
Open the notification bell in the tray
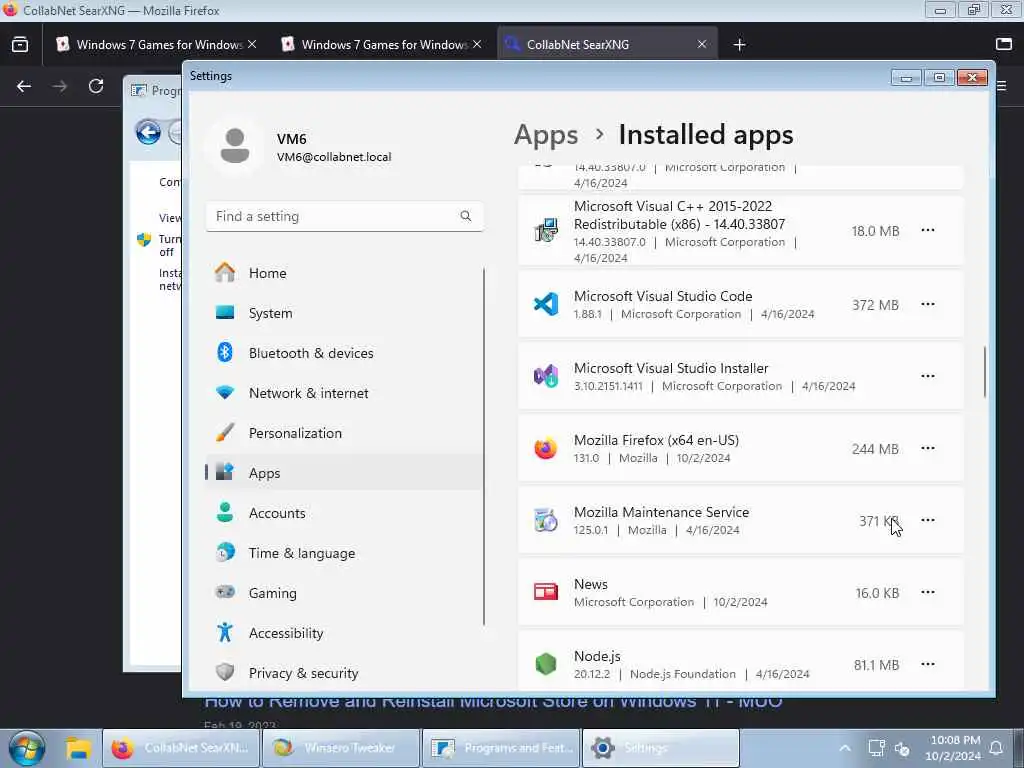[997, 748]
